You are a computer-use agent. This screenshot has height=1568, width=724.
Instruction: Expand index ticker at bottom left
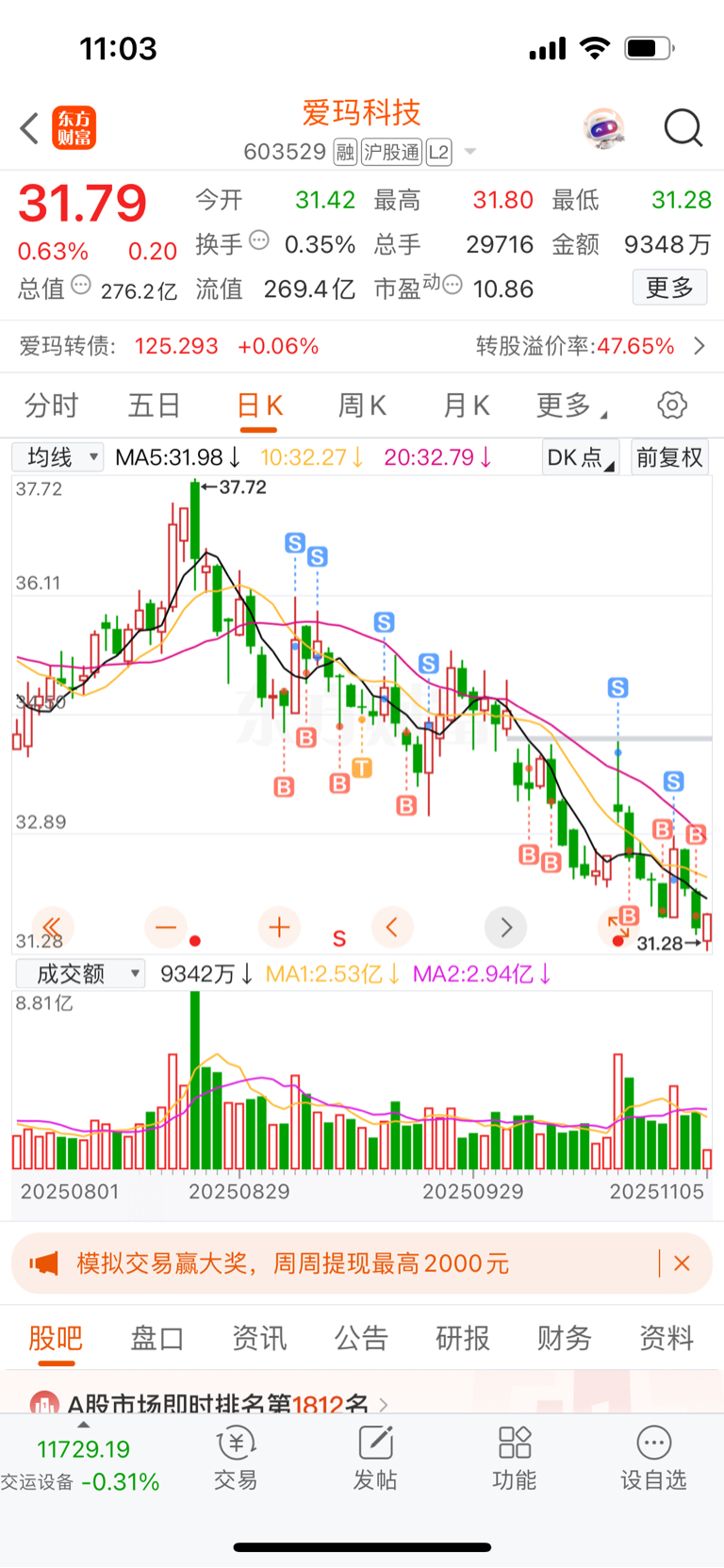click(x=83, y=1426)
